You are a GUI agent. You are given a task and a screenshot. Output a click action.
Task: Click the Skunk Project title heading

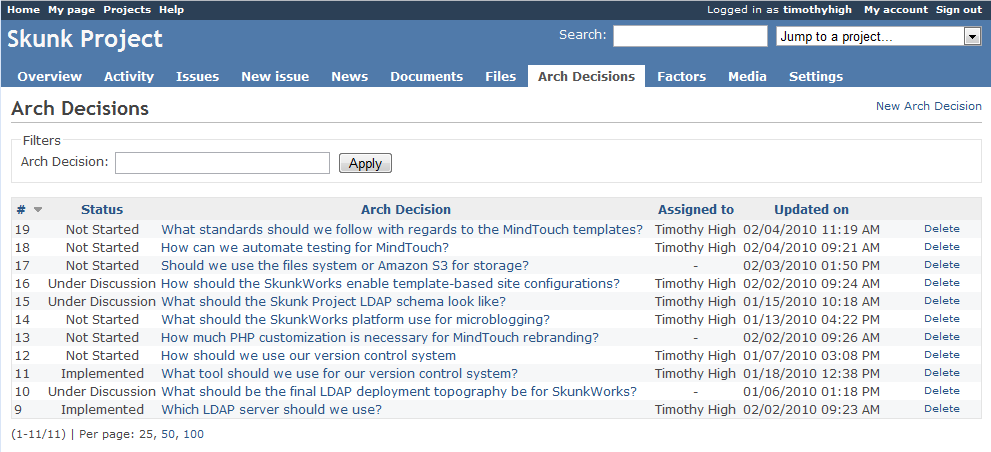(x=85, y=39)
